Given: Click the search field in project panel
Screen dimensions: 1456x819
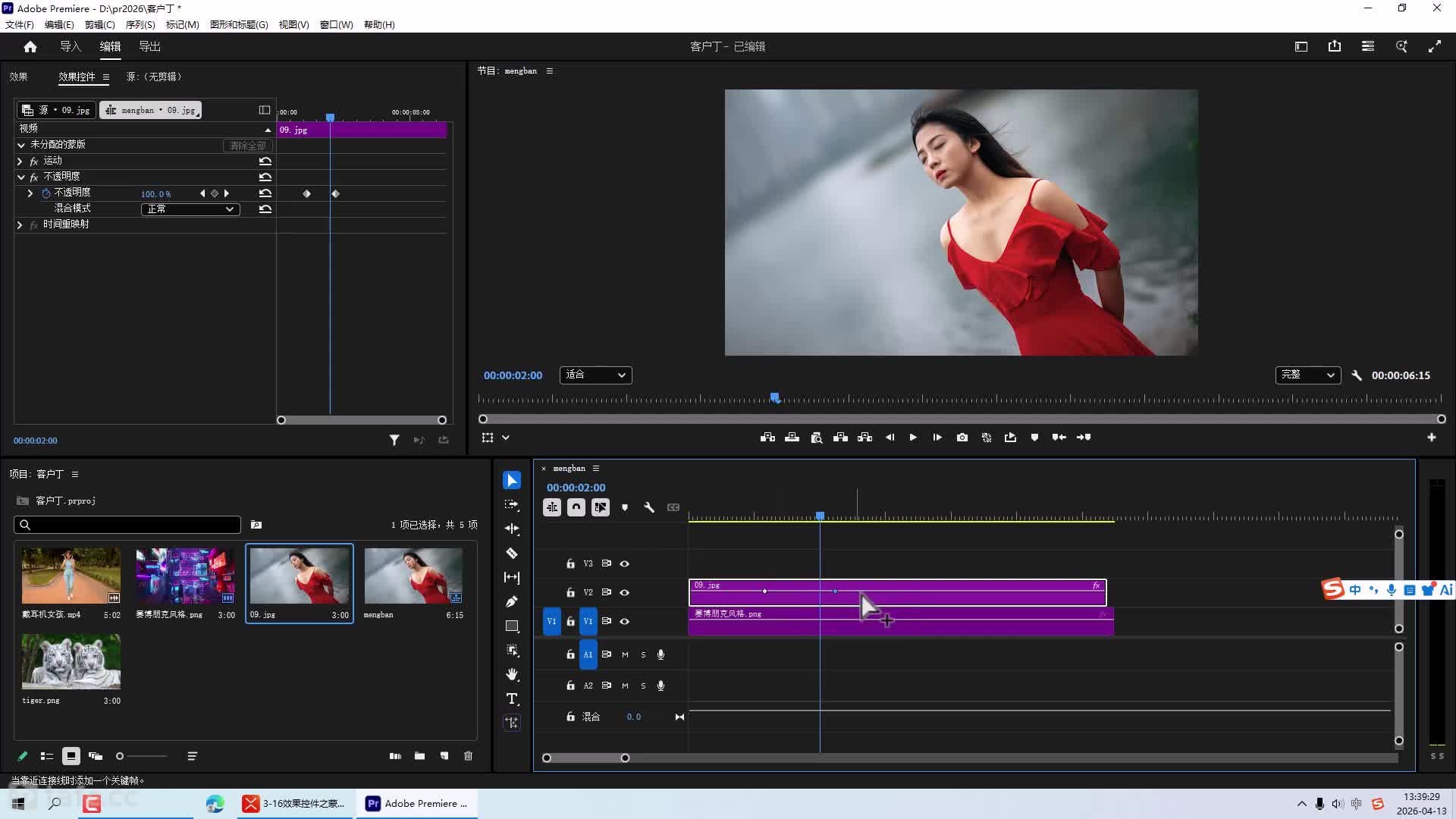Looking at the screenshot, I should point(127,525).
